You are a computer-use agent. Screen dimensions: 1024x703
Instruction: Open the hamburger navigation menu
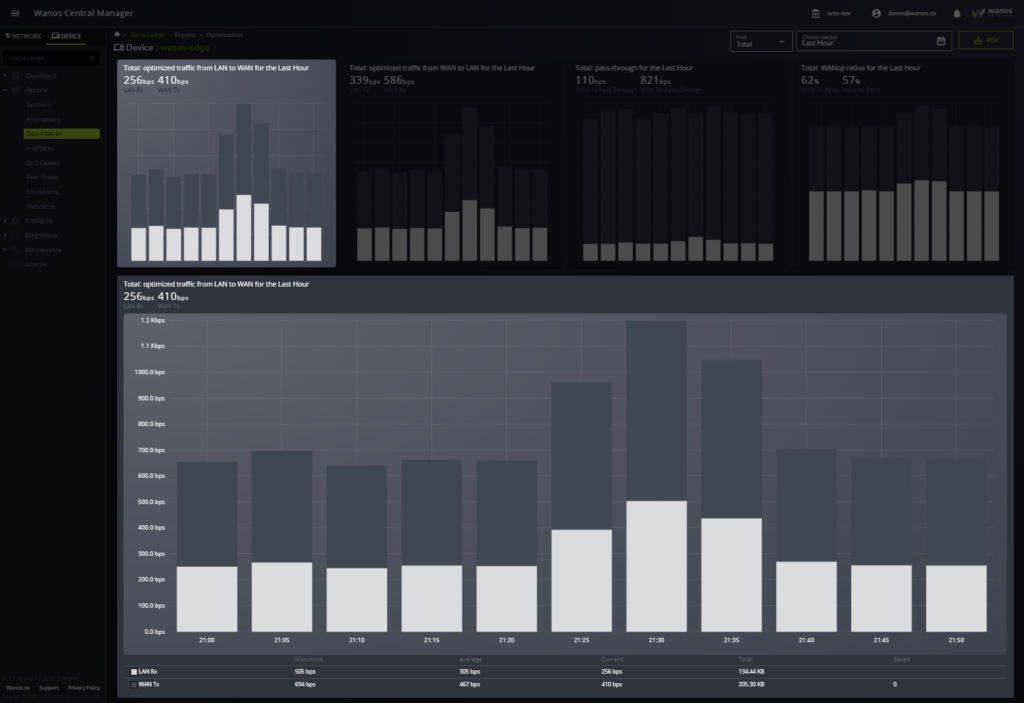click(15, 13)
